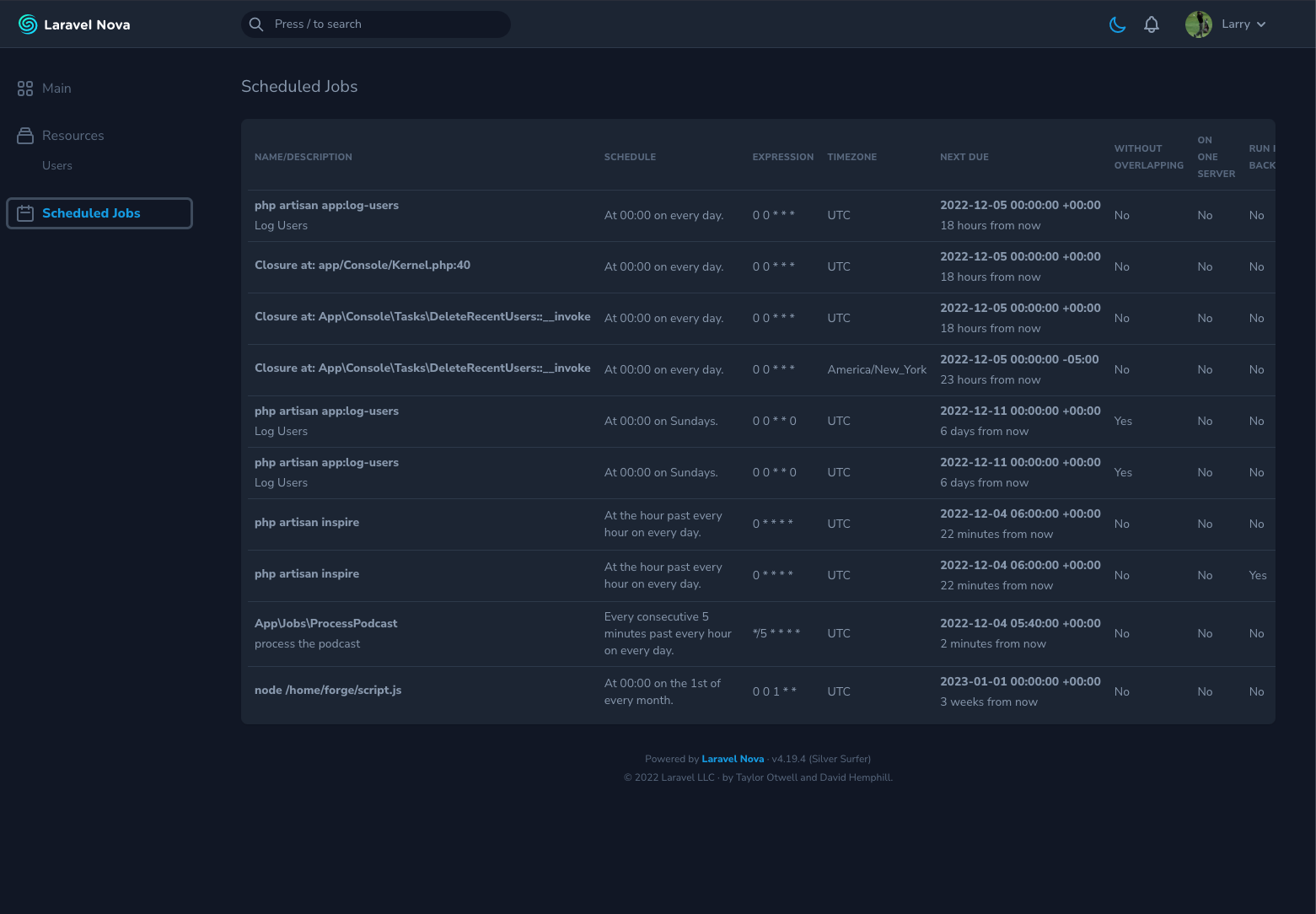Click '3 weeks from now' text
The height and width of the screenshot is (914, 1316).
tap(989, 702)
